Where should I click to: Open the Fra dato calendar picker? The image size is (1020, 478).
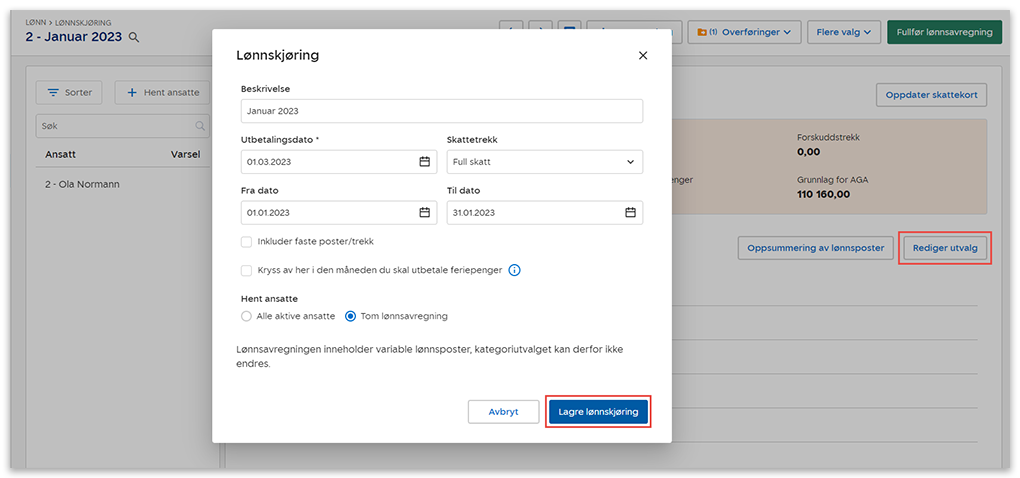click(424, 212)
